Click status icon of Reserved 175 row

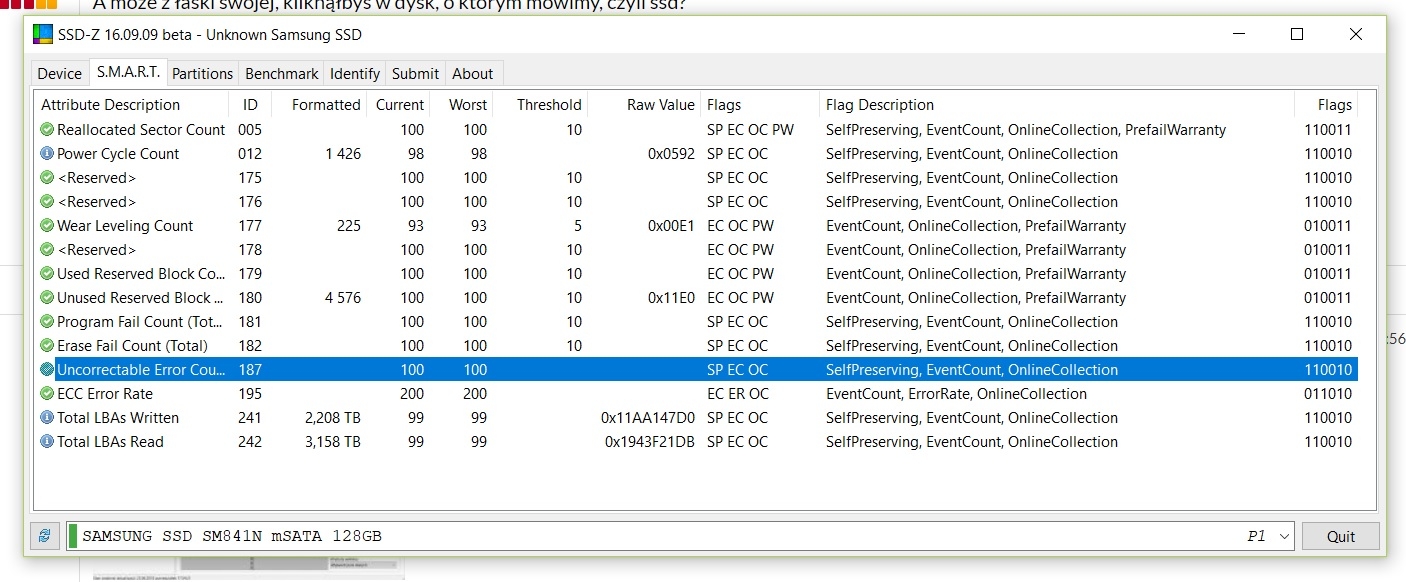tap(47, 178)
